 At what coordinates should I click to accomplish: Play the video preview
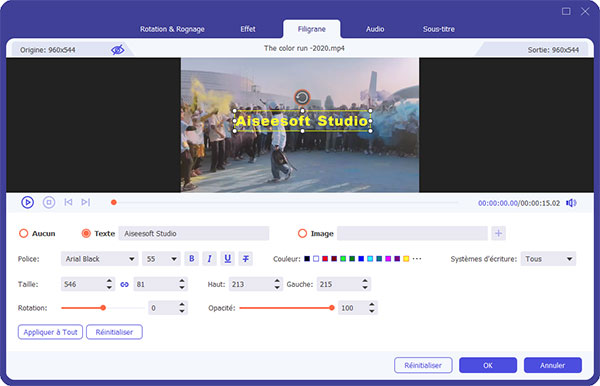coord(28,202)
